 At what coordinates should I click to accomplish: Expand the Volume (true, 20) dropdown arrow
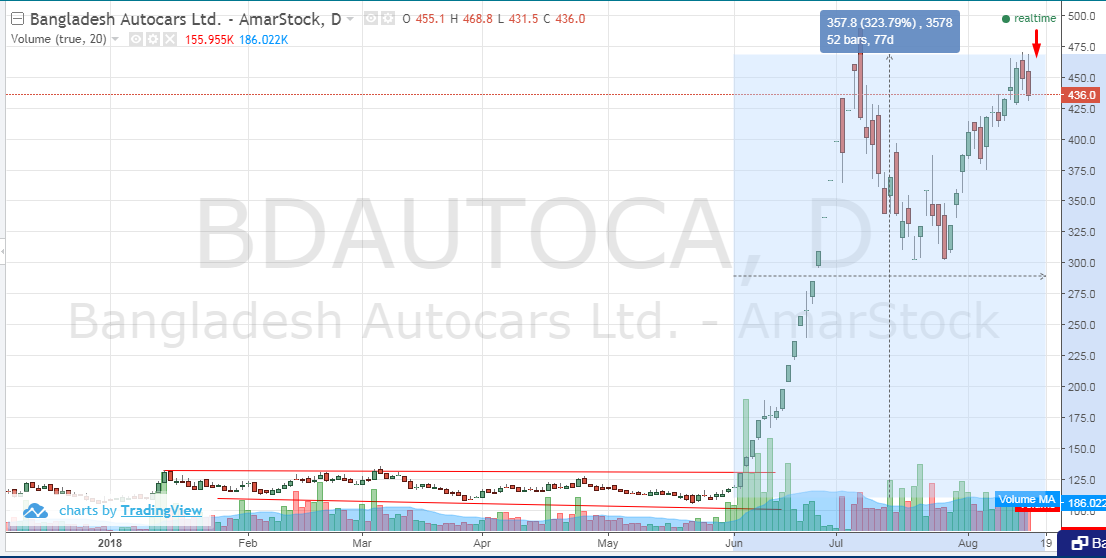click(x=116, y=40)
